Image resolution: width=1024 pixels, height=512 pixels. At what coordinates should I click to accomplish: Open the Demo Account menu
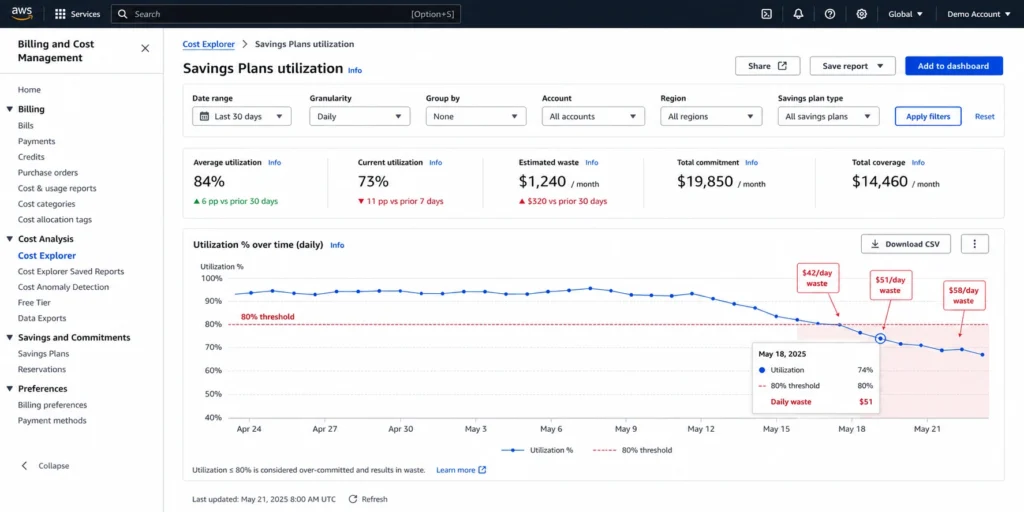click(x=978, y=14)
